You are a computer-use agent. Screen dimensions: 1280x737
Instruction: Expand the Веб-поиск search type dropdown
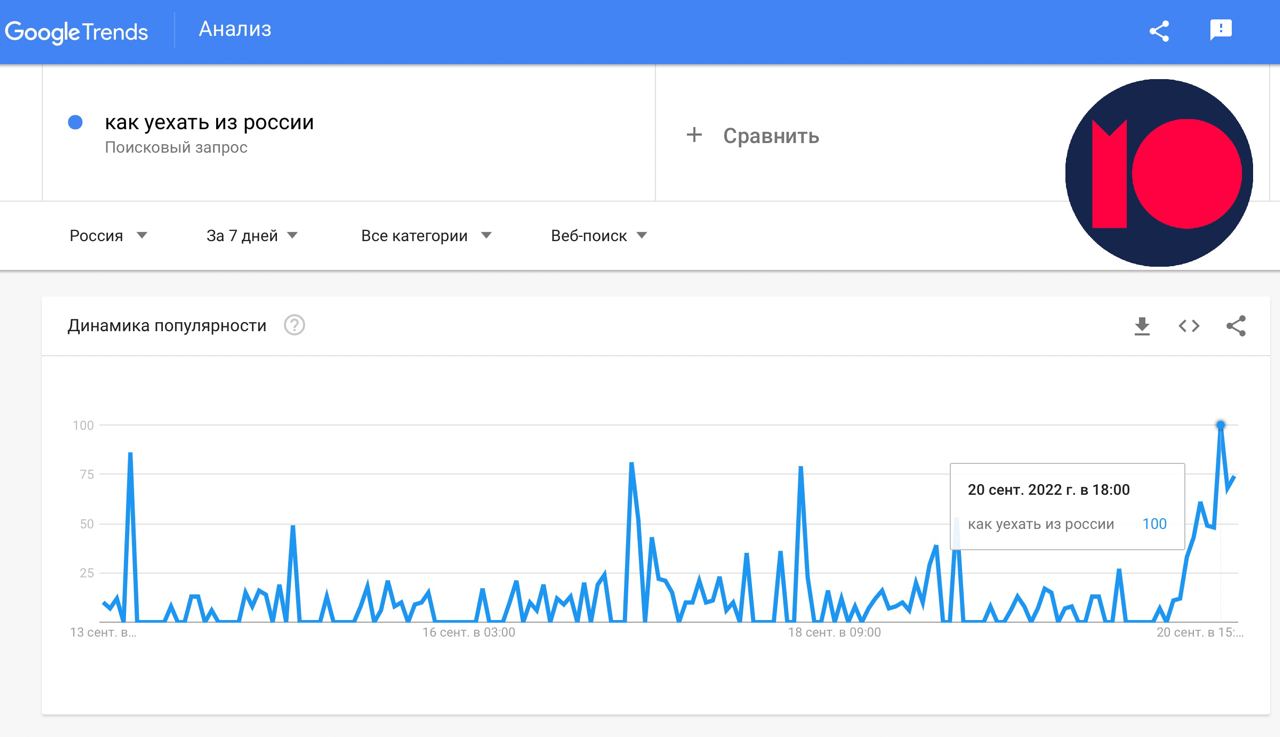point(599,236)
